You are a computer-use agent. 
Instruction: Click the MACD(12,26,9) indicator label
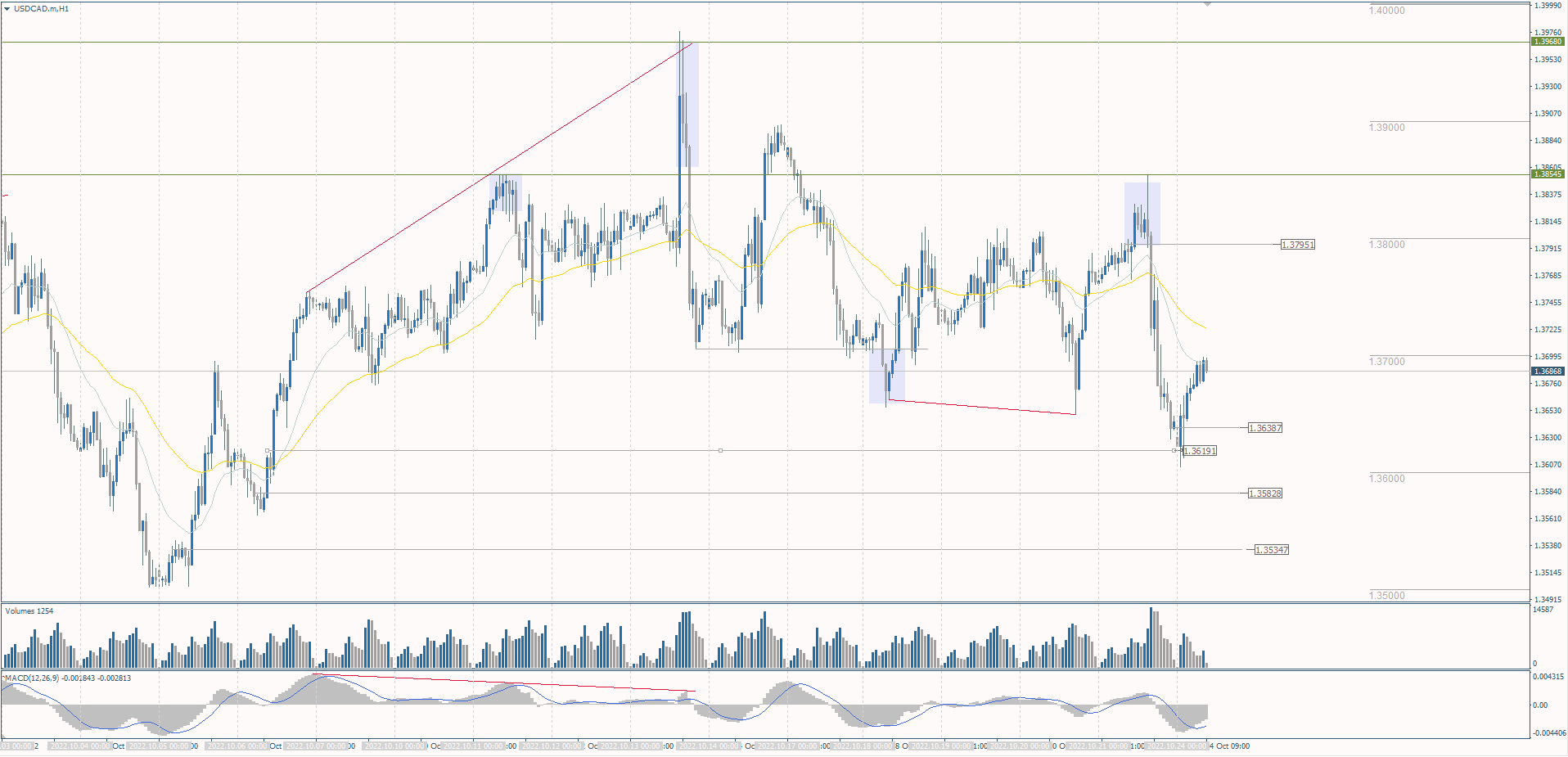68,678
